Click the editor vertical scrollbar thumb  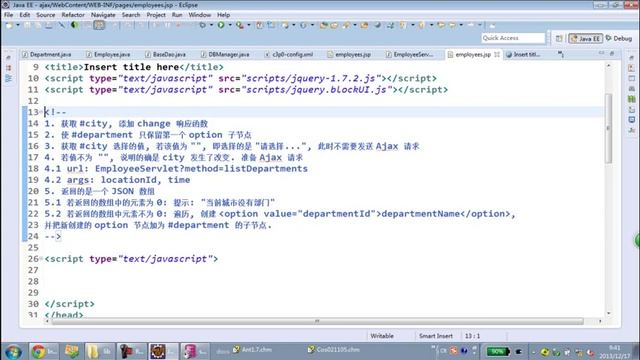608,128
